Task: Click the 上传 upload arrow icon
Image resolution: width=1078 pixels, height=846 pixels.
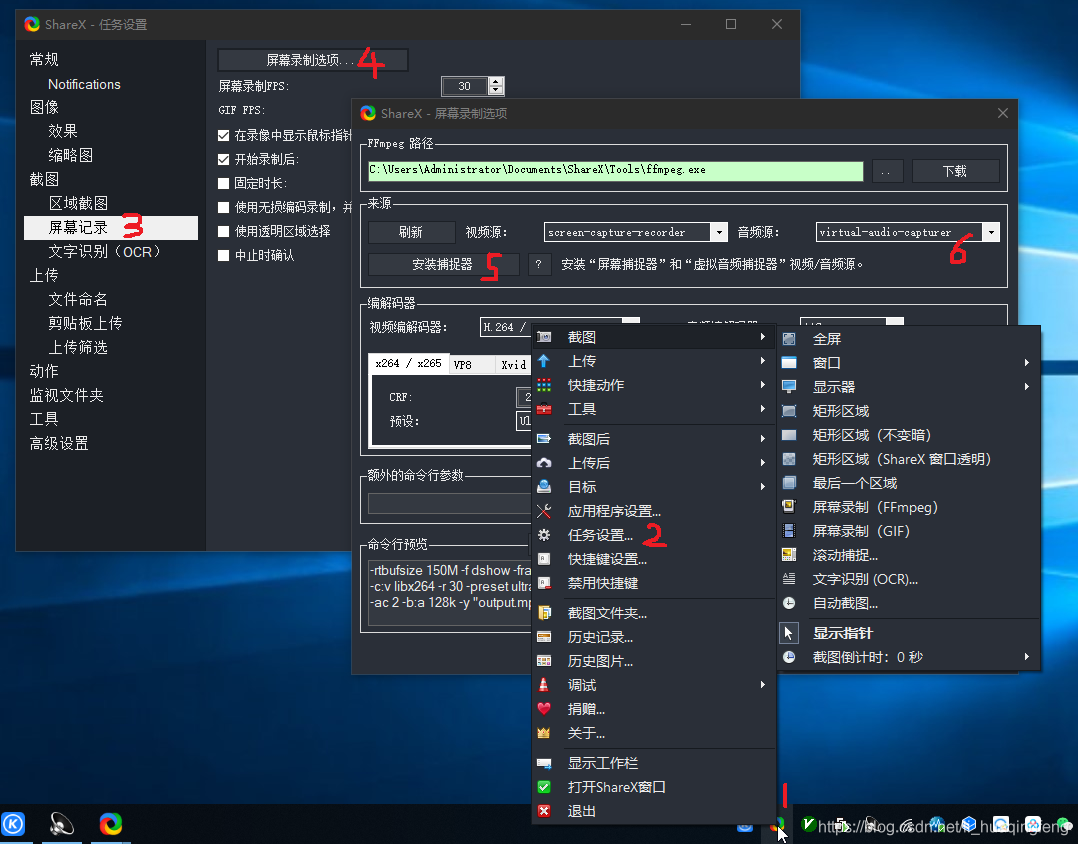Action: (x=544, y=361)
